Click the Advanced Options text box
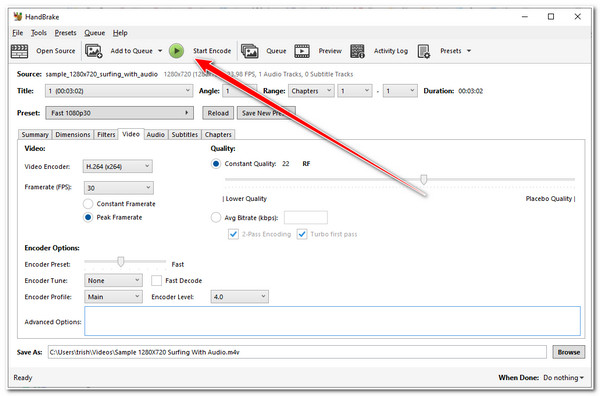The image size is (600, 396). tap(332, 321)
